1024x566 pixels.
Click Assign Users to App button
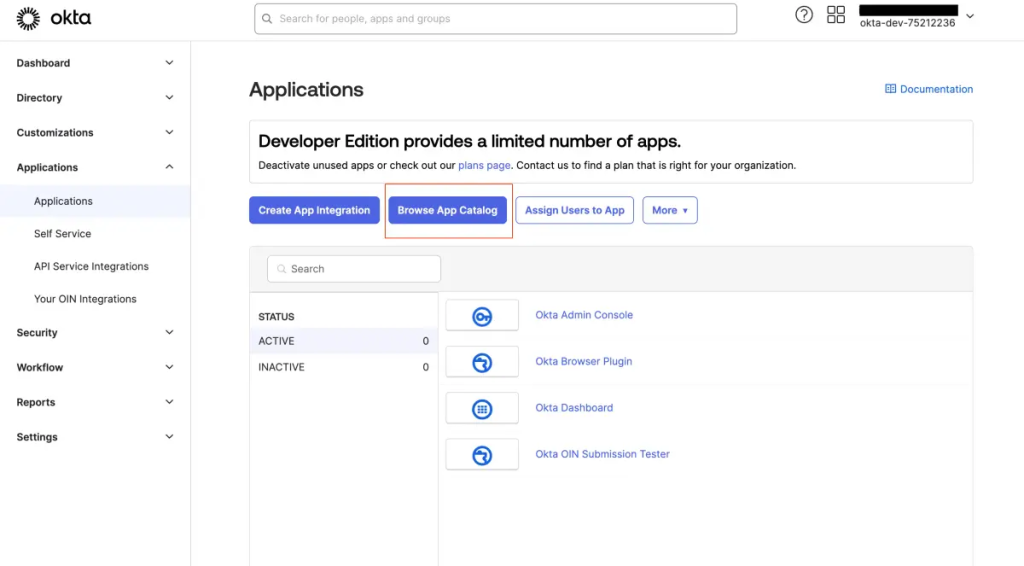[x=575, y=210]
